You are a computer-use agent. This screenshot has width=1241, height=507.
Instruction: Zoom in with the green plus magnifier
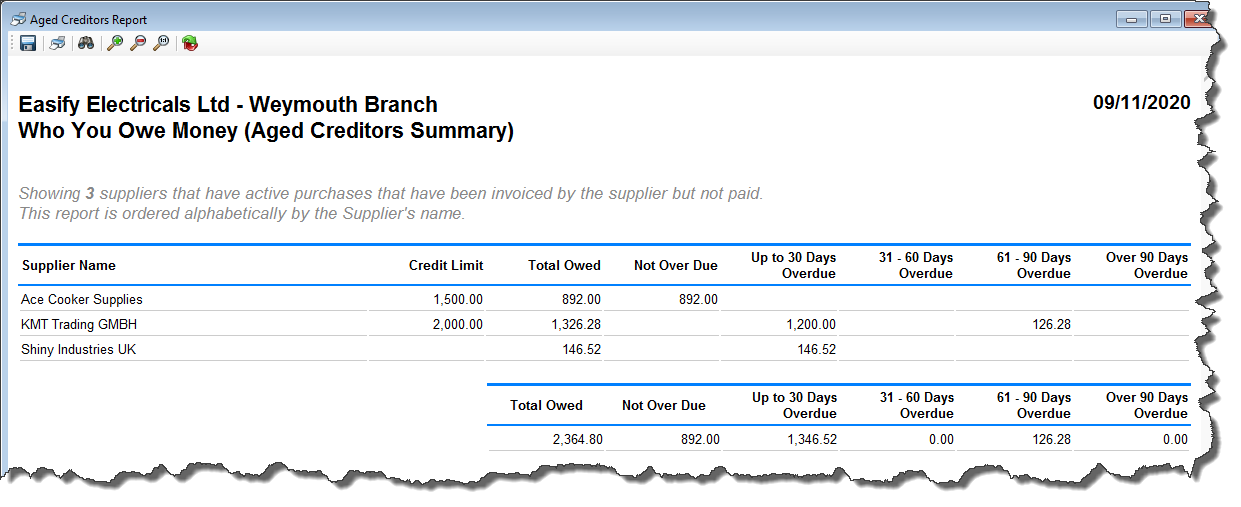115,43
